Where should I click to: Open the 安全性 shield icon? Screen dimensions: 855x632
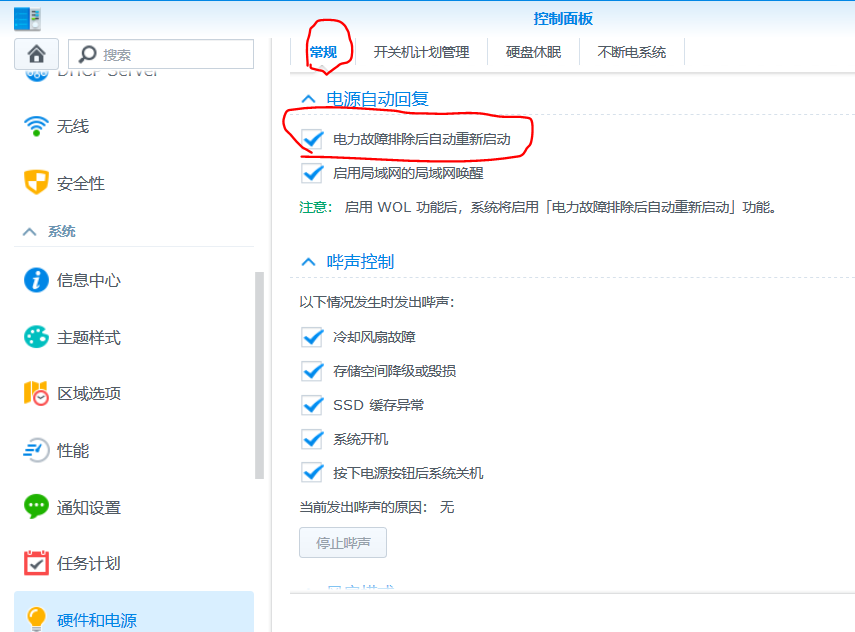point(37,183)
